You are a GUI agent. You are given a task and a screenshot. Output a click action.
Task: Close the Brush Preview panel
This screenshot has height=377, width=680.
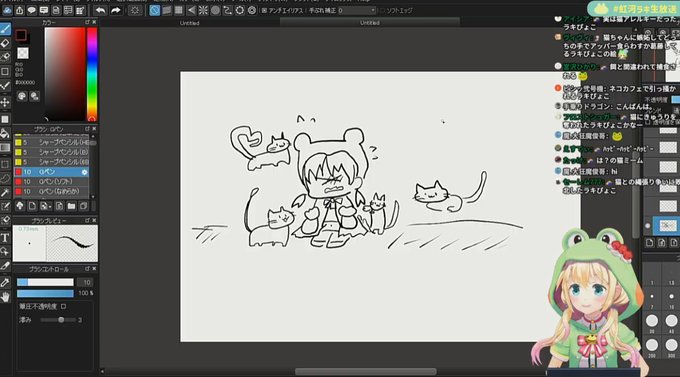(x=94, y=220)
